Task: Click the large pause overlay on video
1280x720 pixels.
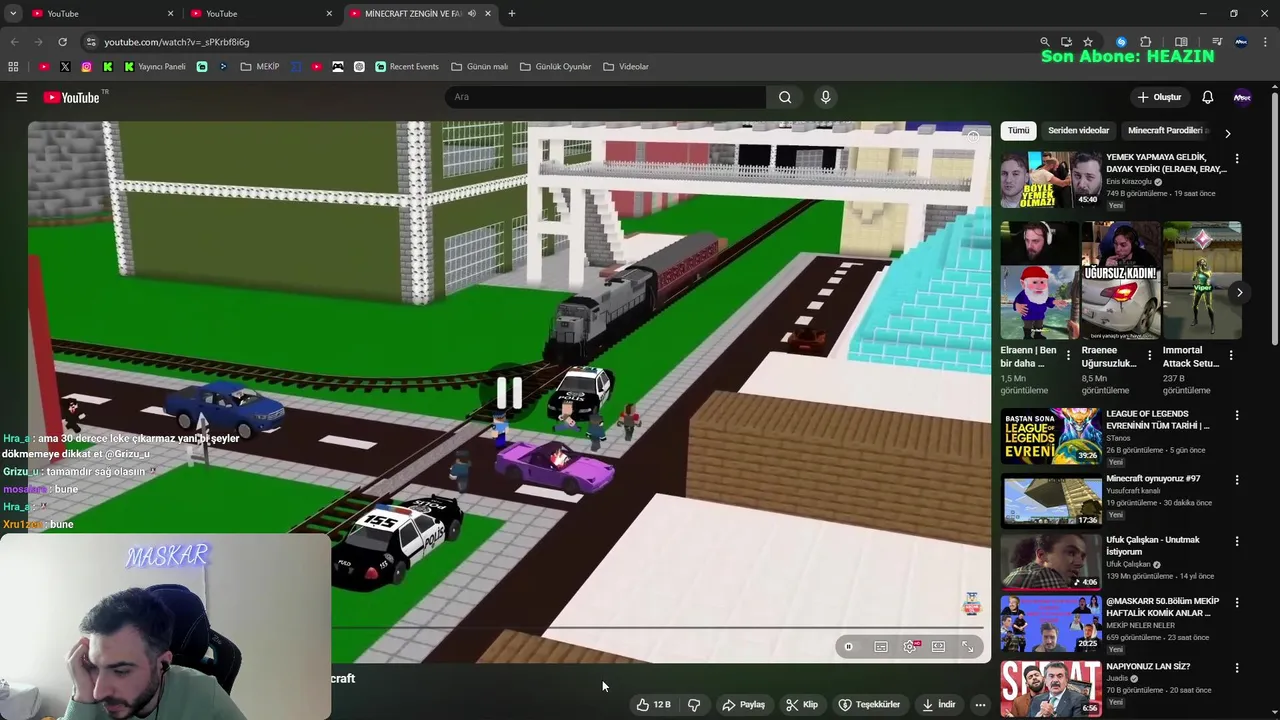Action: pos(509,393)
